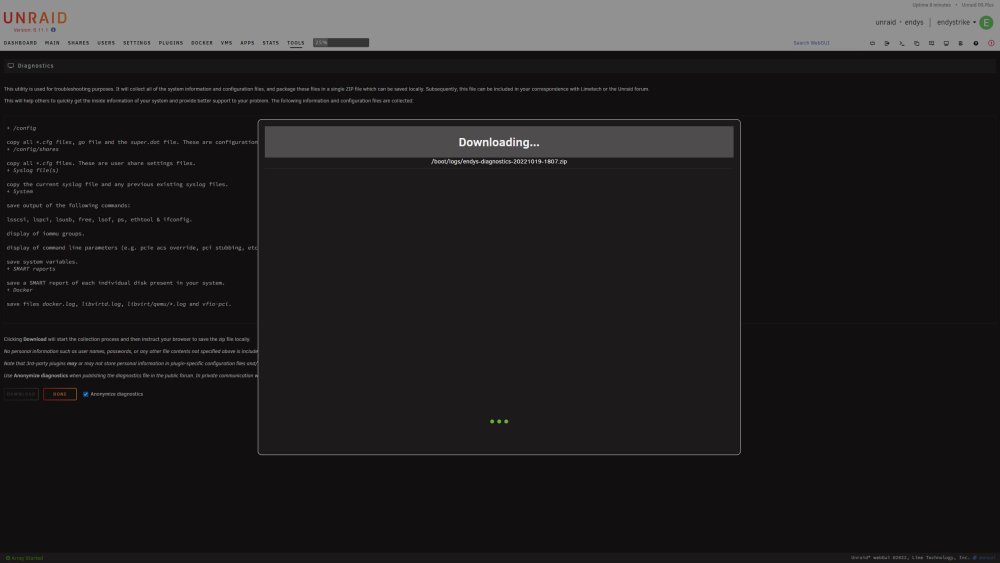
Task: Click the system info monitor icon in the toolbar
Action: click(x=946, y=43)
